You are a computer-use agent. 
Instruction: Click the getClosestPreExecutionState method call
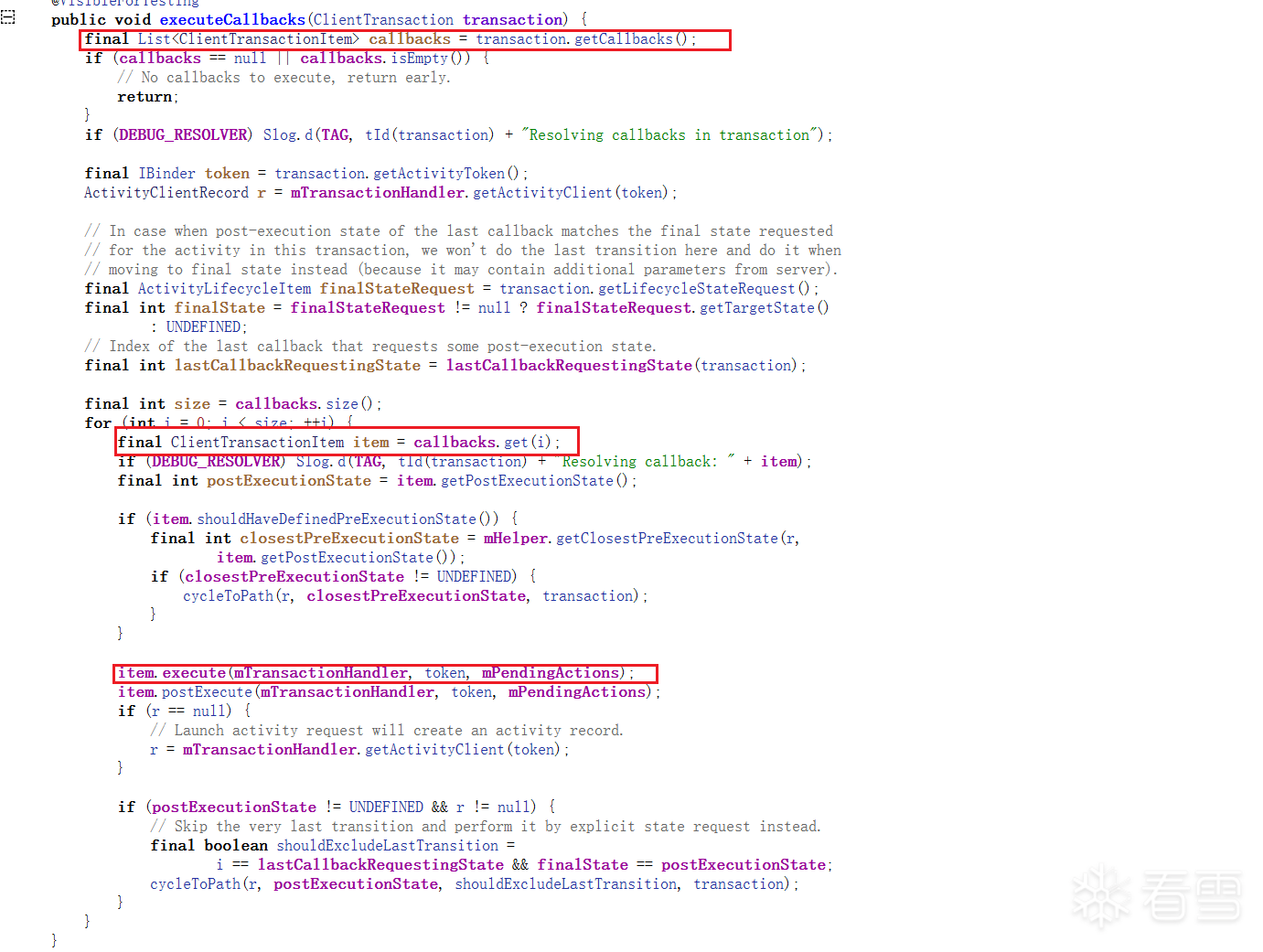667,539
